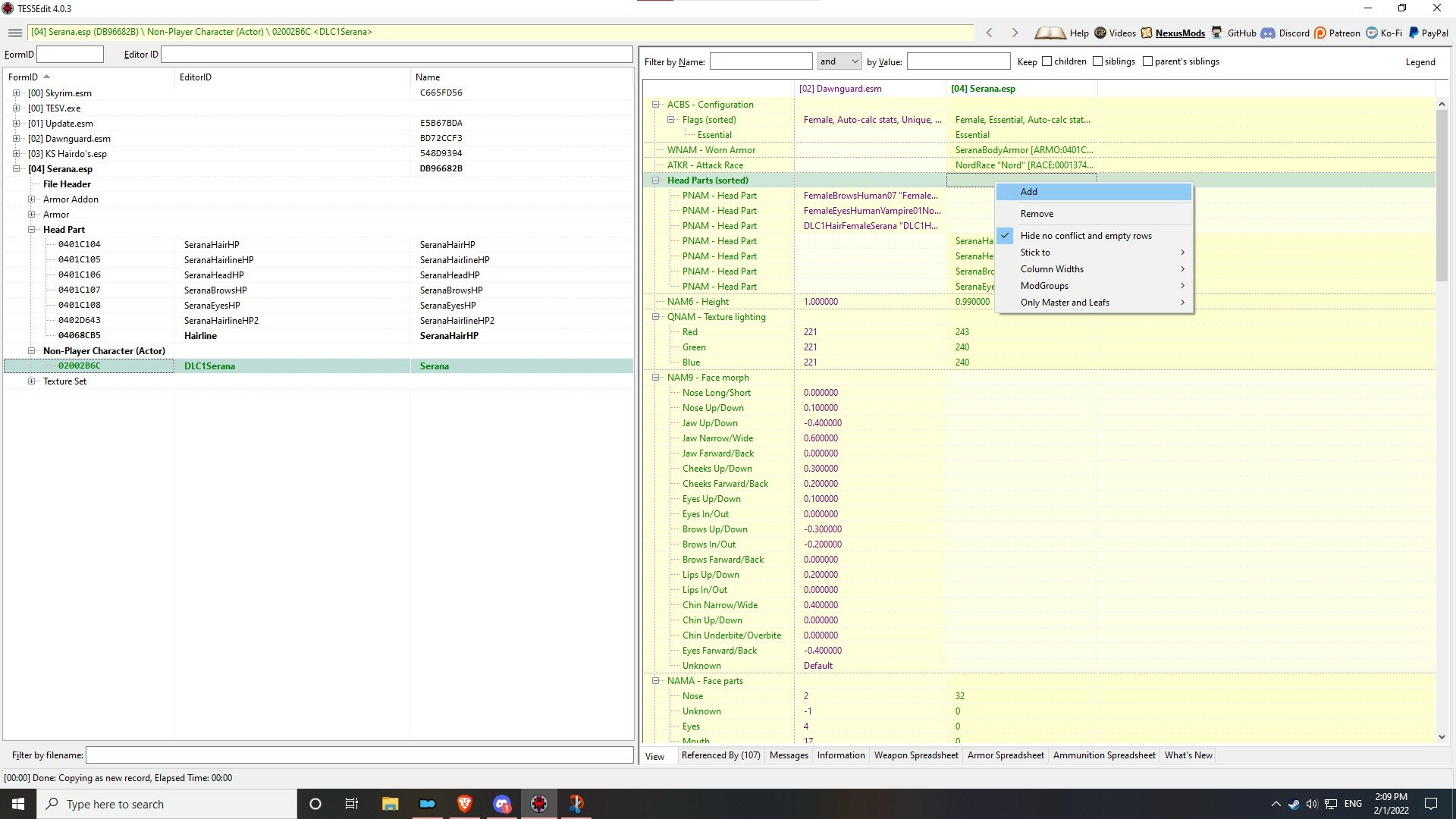1456x819 pixels.
Task: Click the GitHub icon
Action: tap(1216, 33)
